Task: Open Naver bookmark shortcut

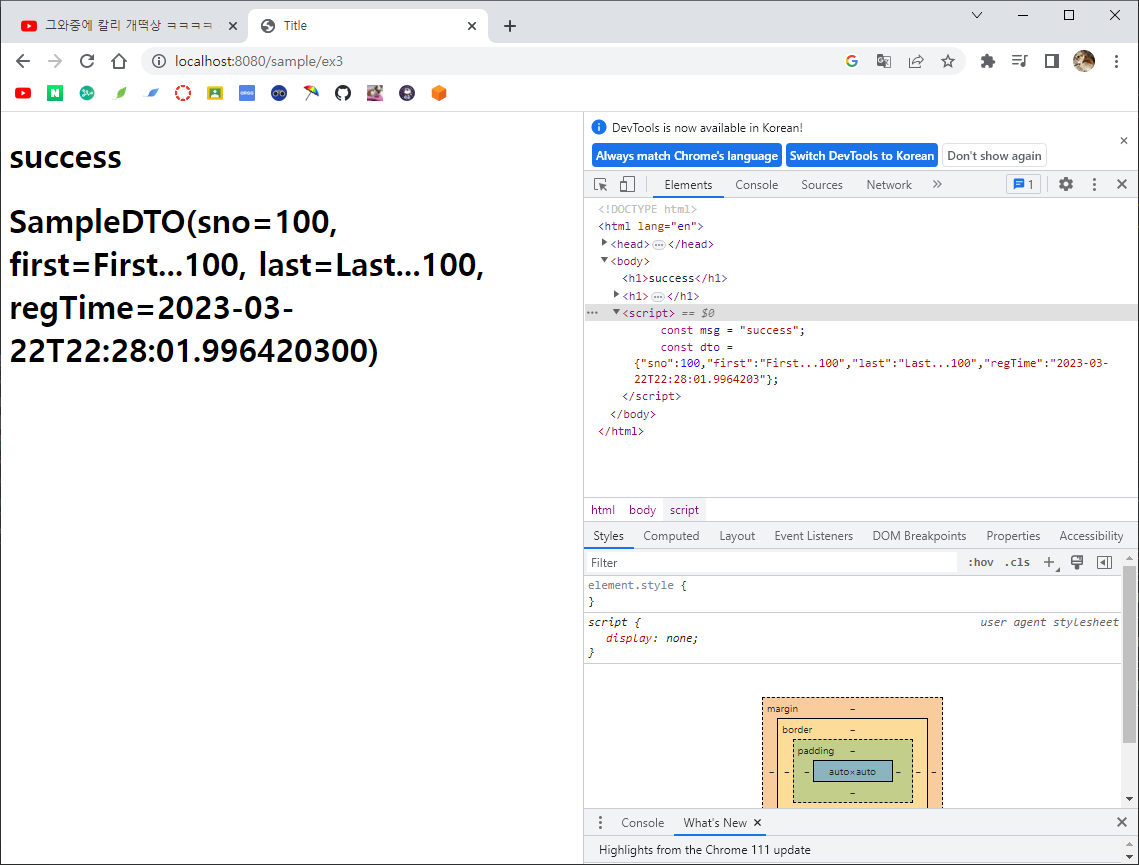Action: [x=55, y=93]
